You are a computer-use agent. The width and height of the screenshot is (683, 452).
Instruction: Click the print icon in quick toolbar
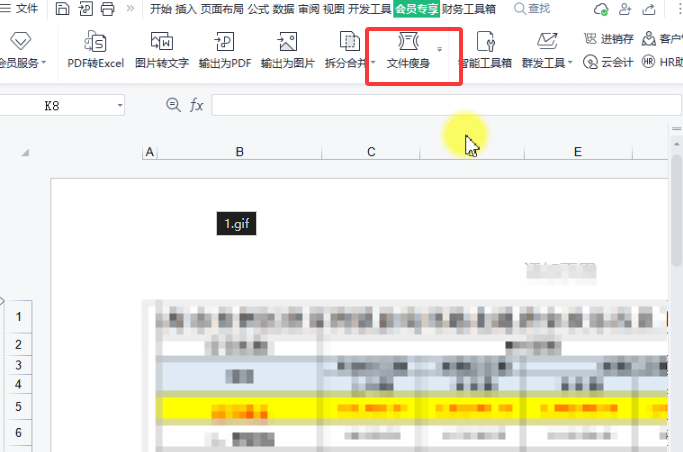click(x=108, y=9)
